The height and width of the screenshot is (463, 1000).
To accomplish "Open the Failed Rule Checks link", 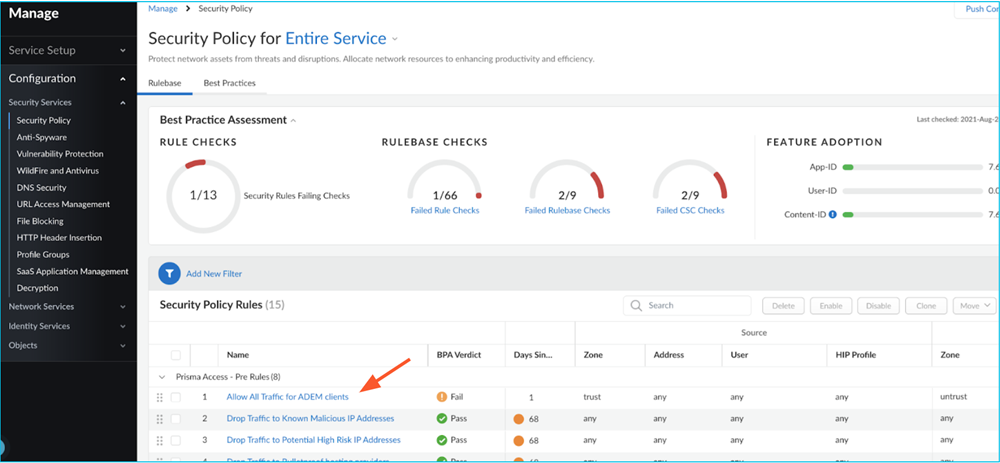I will [x=445, y=210].
